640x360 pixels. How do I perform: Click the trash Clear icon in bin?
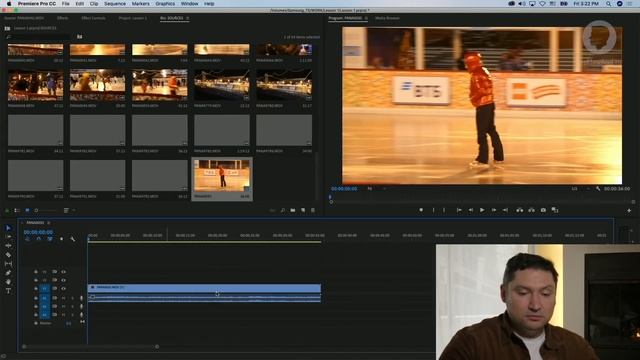point(313,210)
